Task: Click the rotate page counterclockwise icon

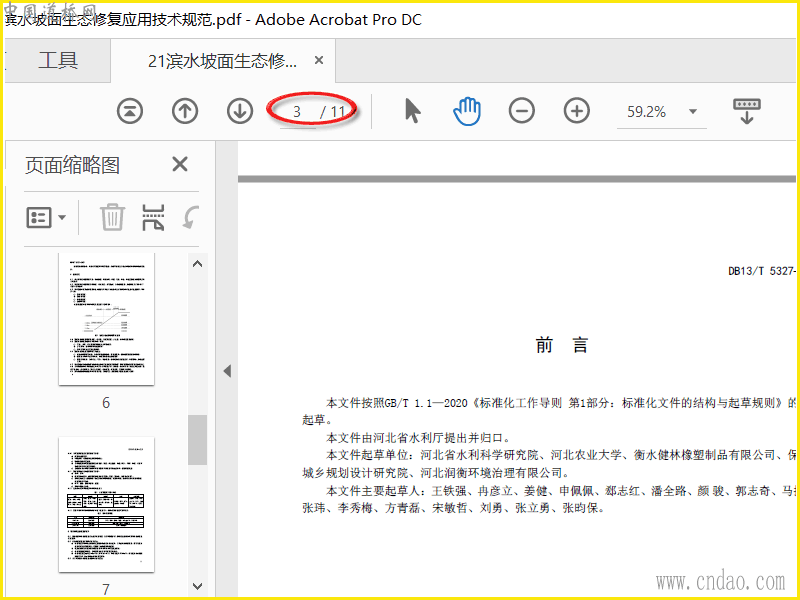Action: (191, 217)
